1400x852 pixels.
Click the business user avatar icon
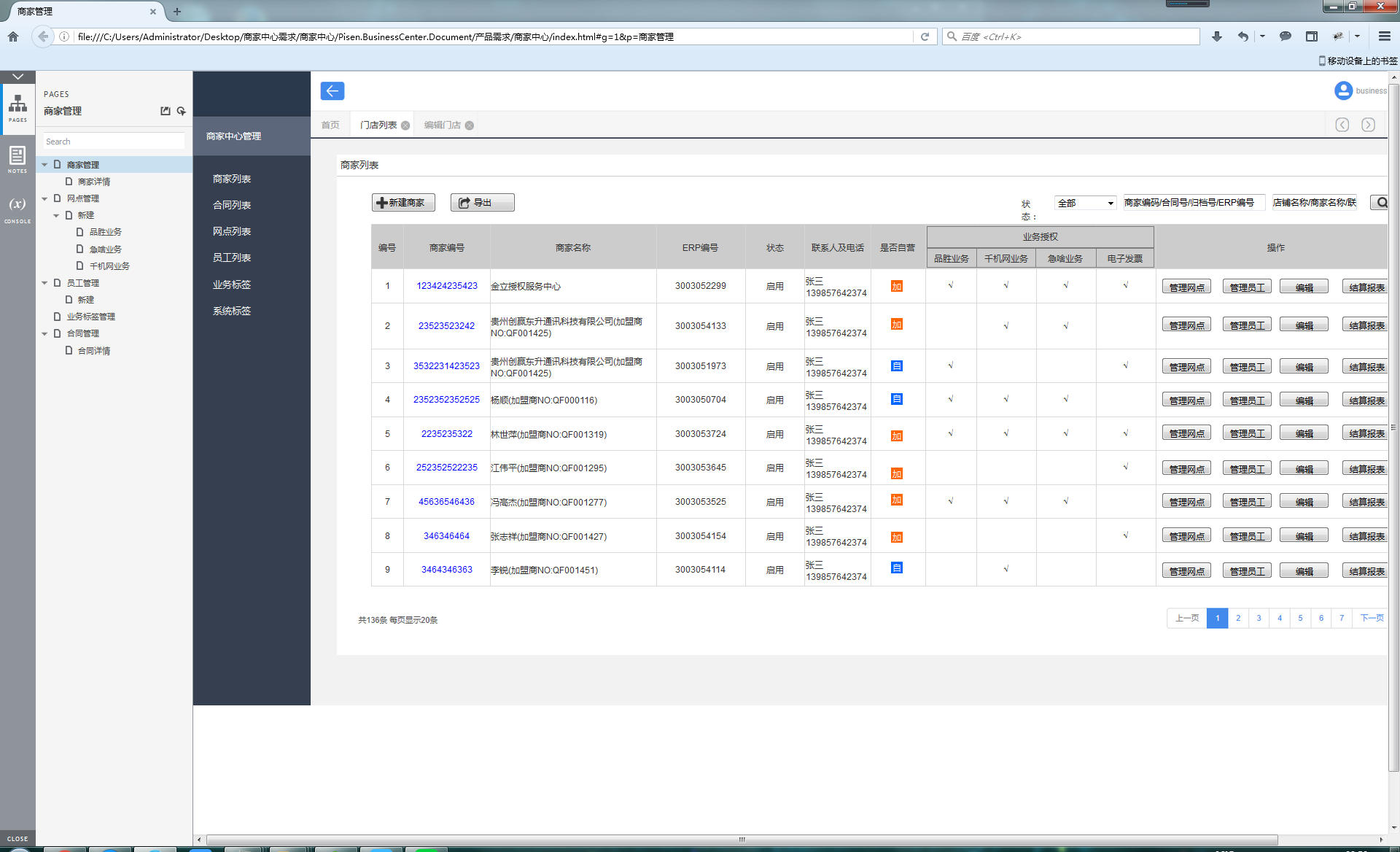click(1343, 90)
